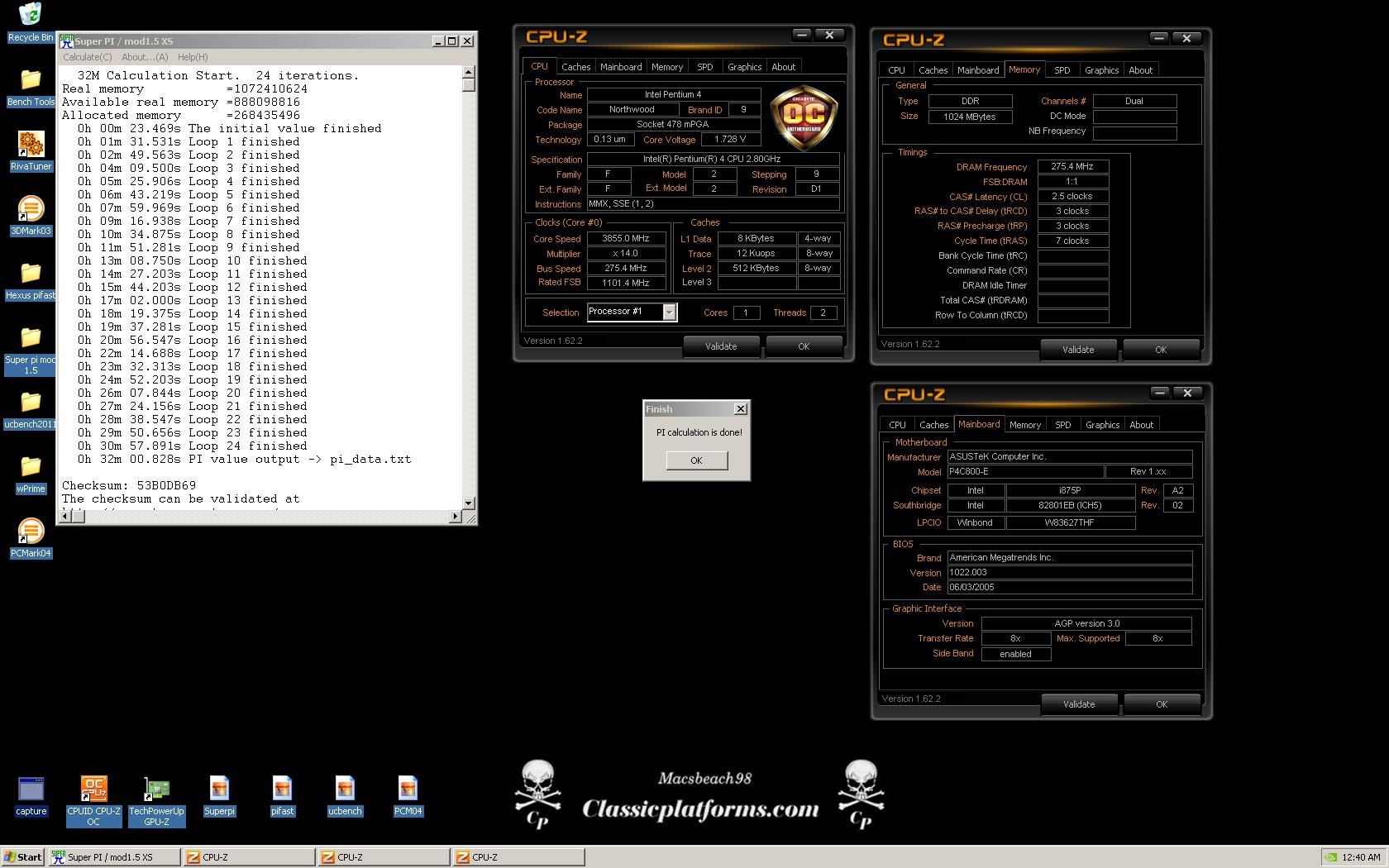Click OK in the Memory tab window
The width and height of the screenshot is (1389, 868).
tap(1161, 350)
